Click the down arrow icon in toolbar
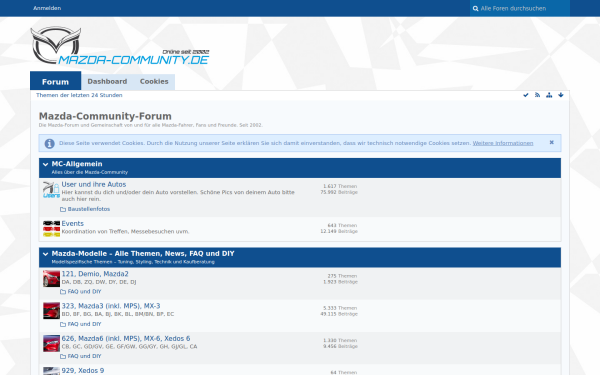The width and height of the screenshot is (600, 375). (x=561, y=95)
